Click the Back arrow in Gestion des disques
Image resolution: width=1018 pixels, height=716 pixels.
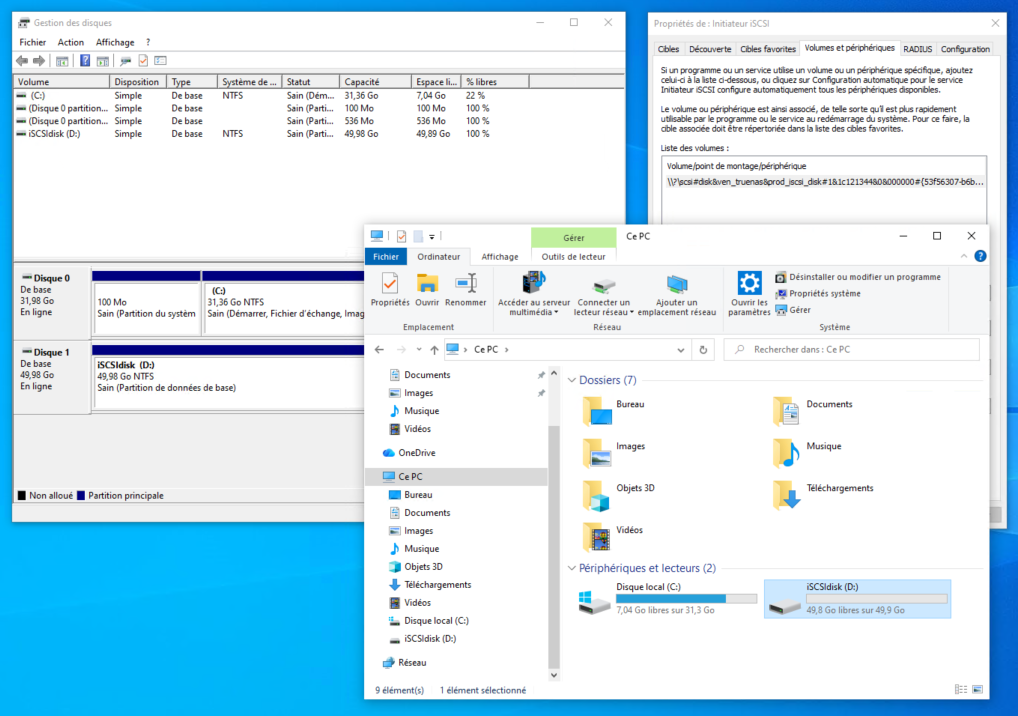click(x=22, y=61)
